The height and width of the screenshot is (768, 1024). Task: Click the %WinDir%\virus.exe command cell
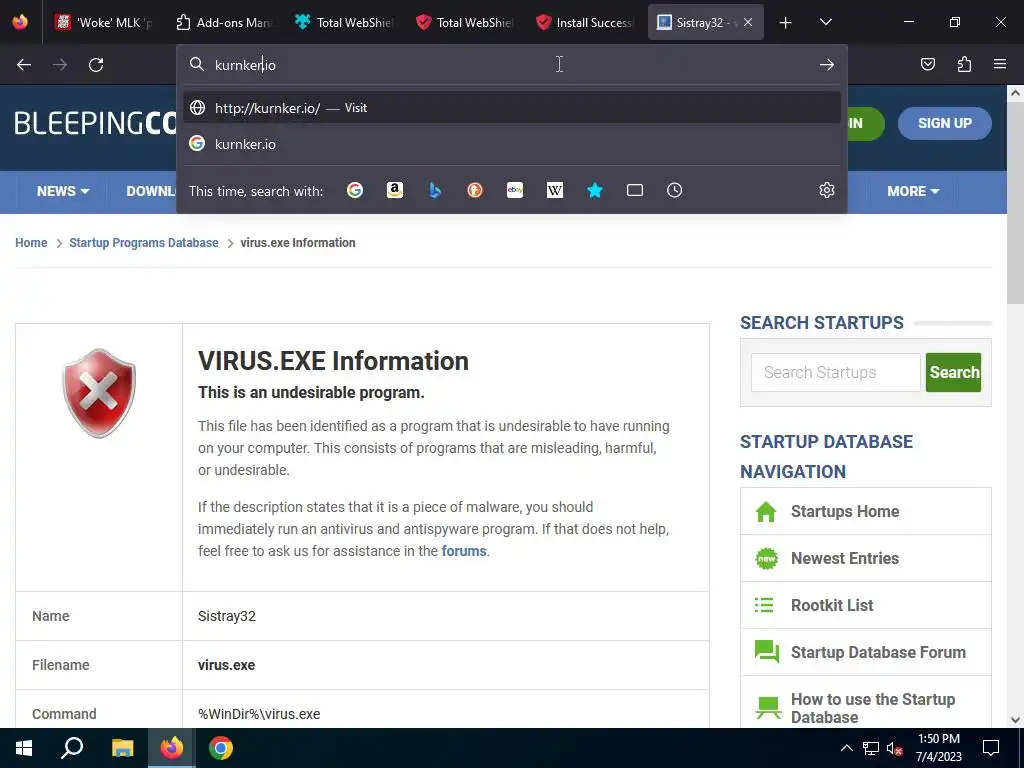(x=445, y=711)
